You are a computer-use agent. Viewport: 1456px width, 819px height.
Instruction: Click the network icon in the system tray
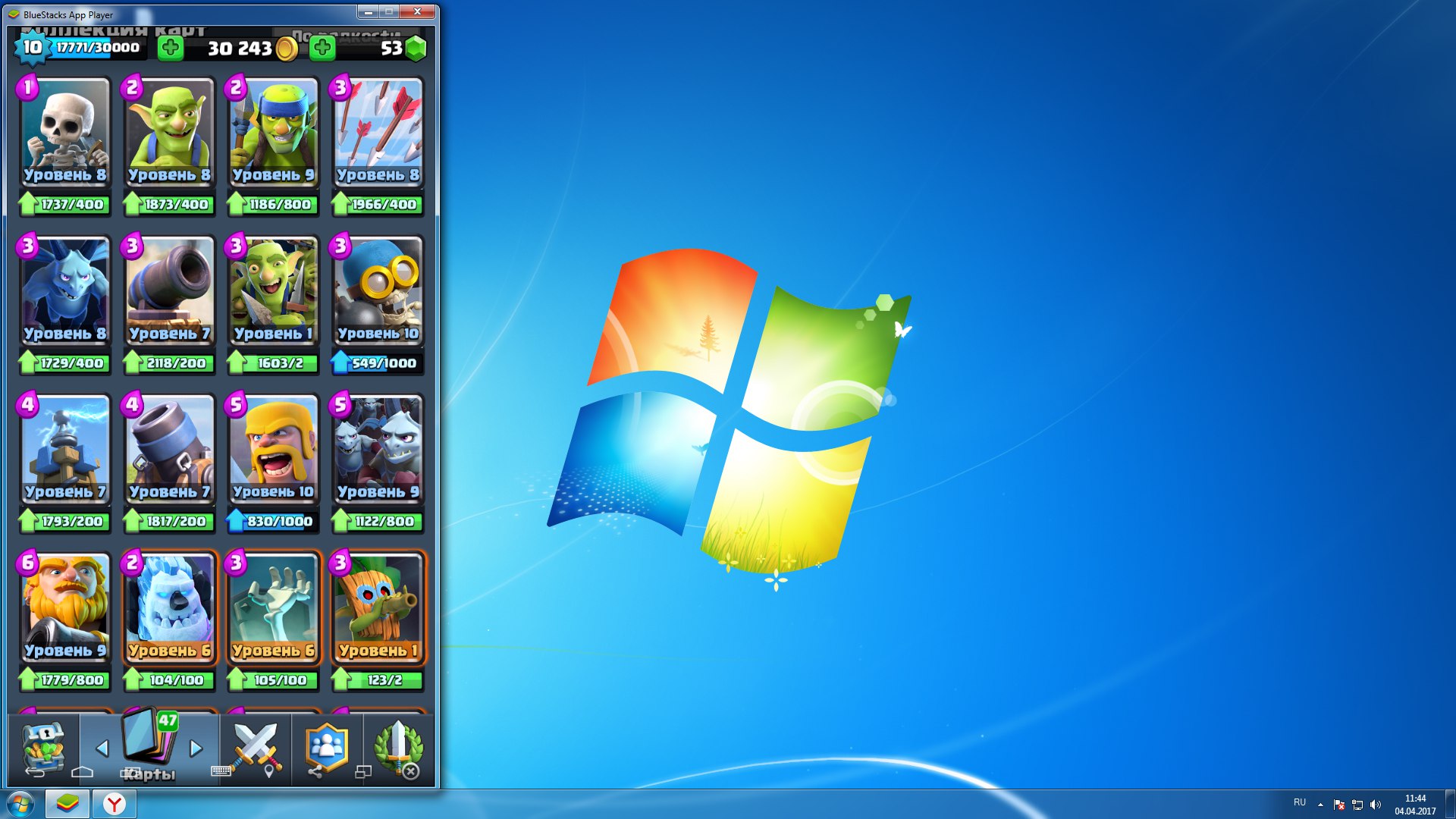1357,805
